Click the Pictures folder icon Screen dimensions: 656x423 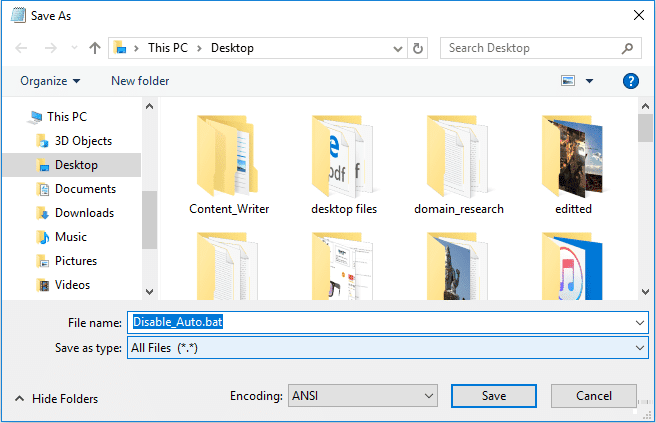(43, 261)
